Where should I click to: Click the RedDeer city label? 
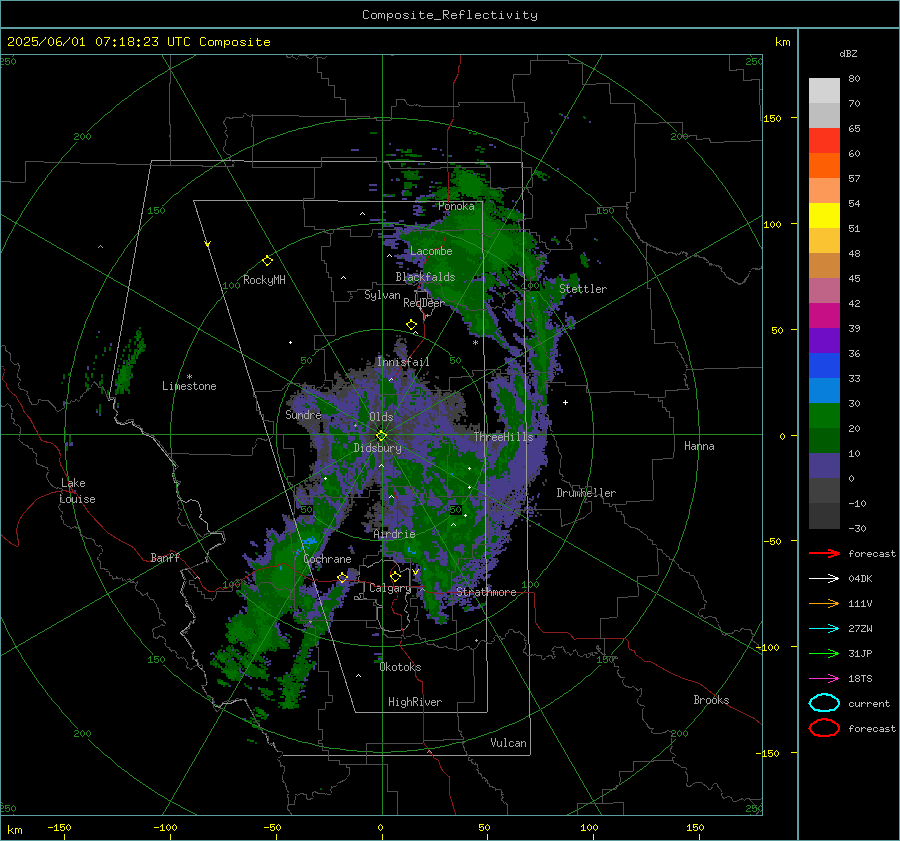click(x=424, y=303)
